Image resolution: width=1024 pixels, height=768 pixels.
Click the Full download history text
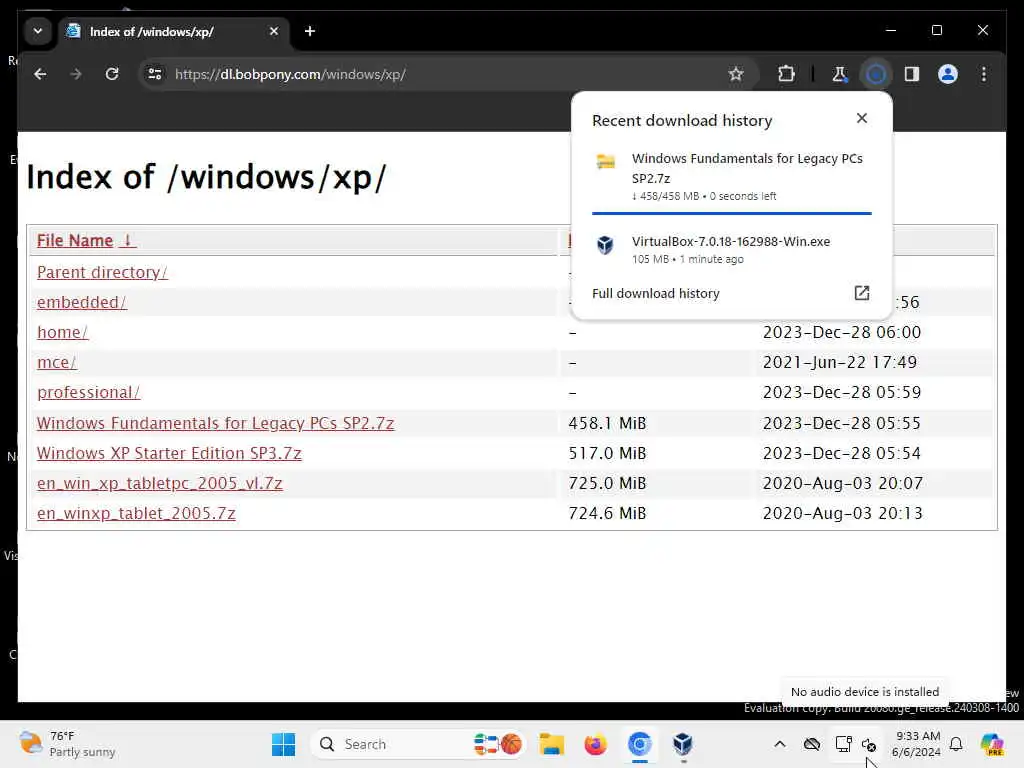click(x=656, y=294)
